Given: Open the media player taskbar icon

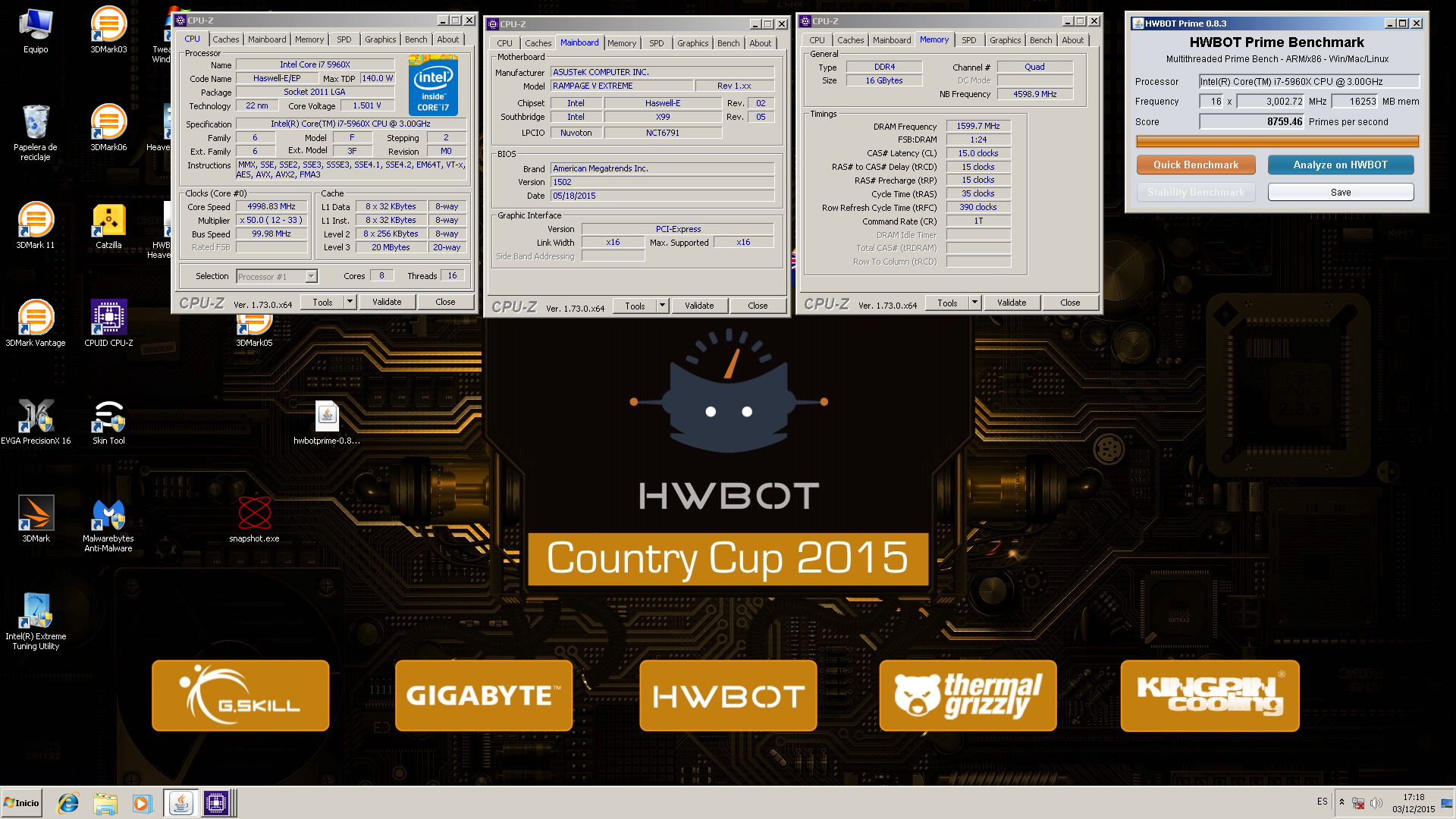Looking at the screenshot, I should tap(142, 803).
